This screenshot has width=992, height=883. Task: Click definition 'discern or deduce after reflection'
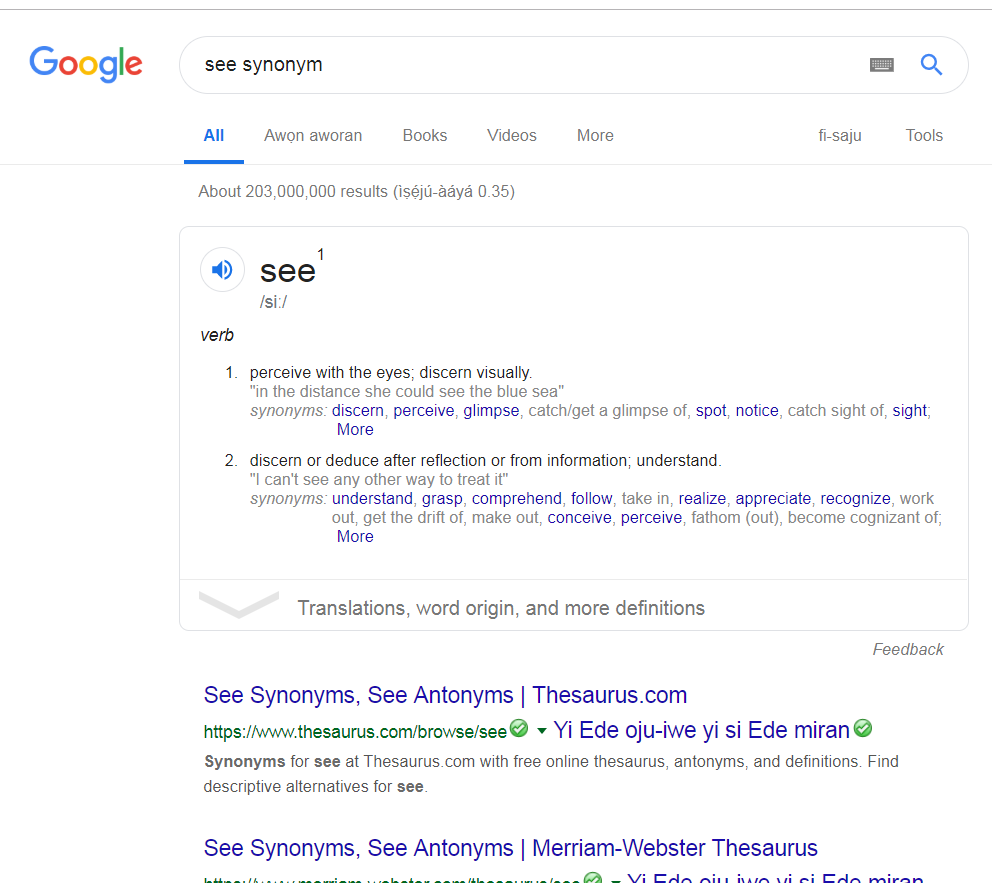tap(485, 460)
